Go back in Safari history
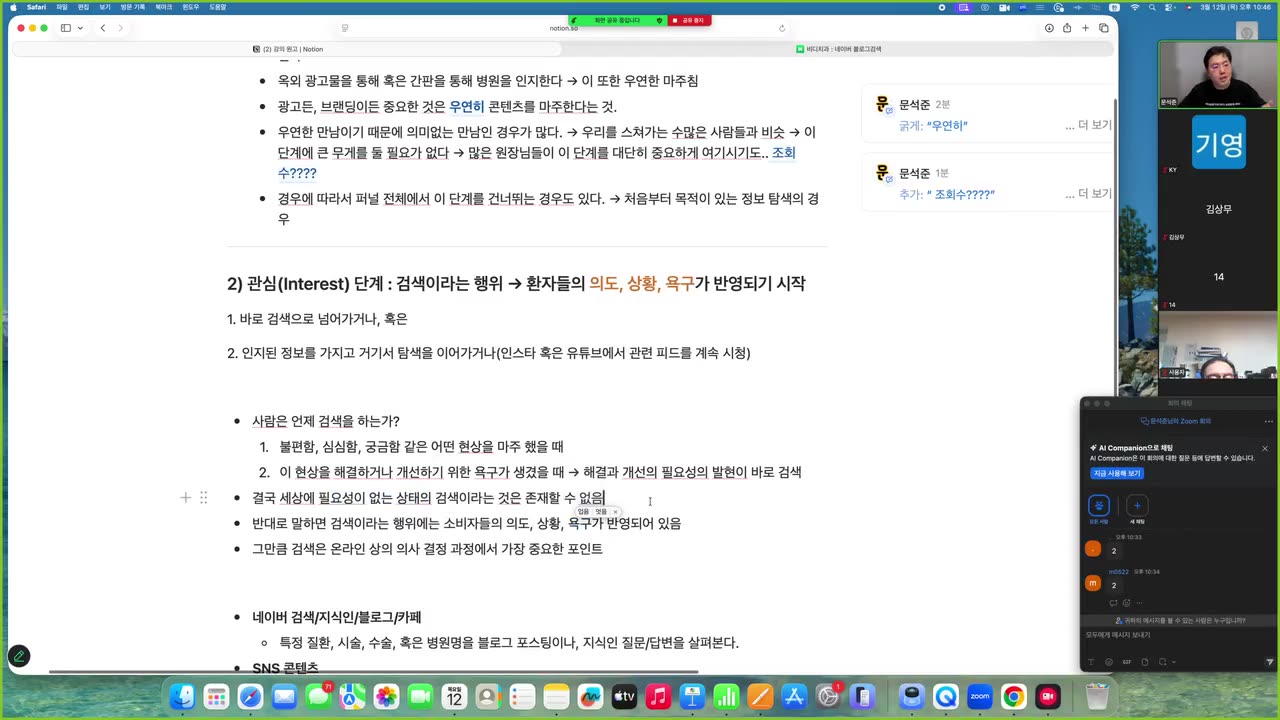The width and height of the screenshot is (1280, 720). click(x=102, y=28)
